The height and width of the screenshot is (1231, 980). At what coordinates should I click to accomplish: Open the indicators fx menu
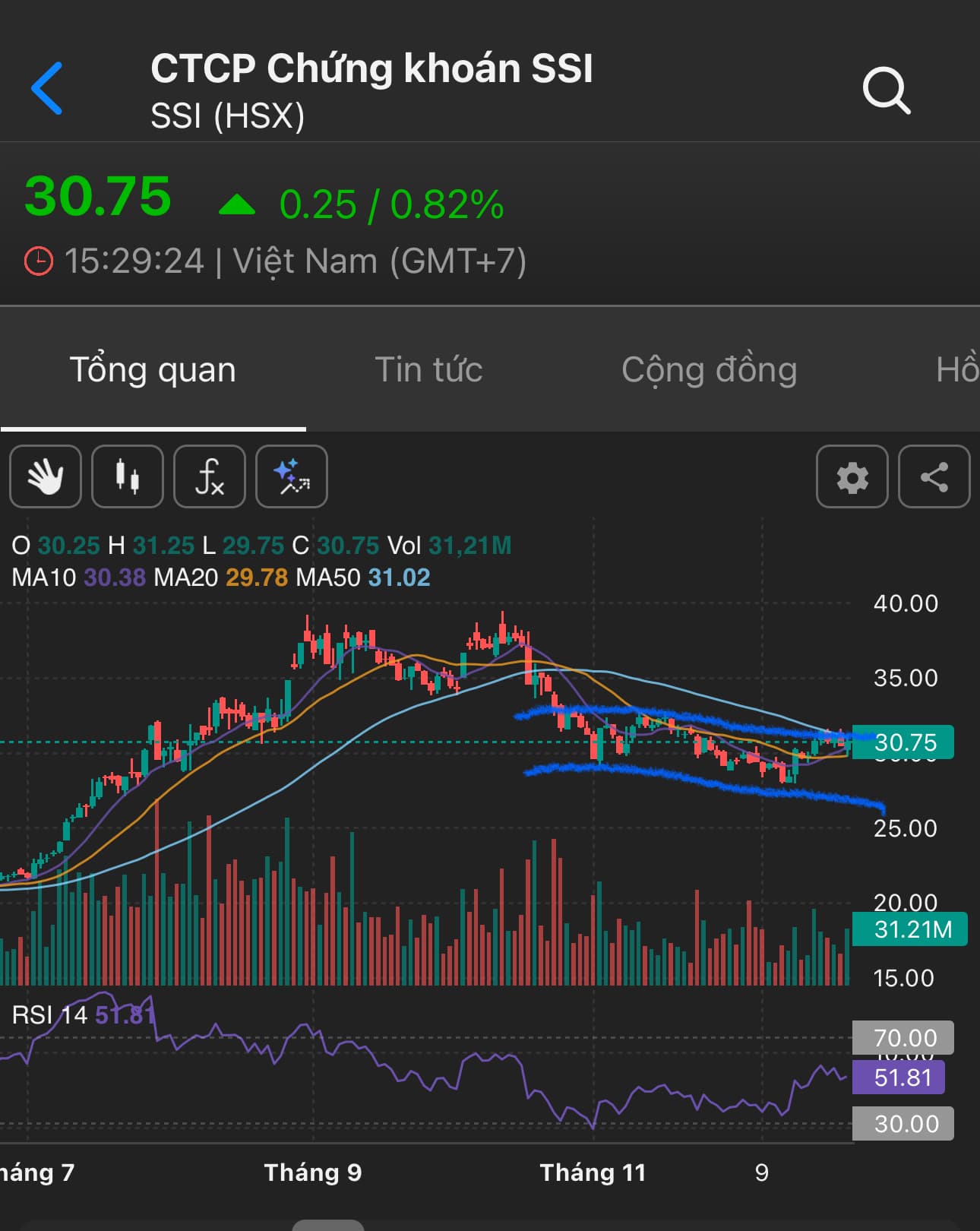210,476
